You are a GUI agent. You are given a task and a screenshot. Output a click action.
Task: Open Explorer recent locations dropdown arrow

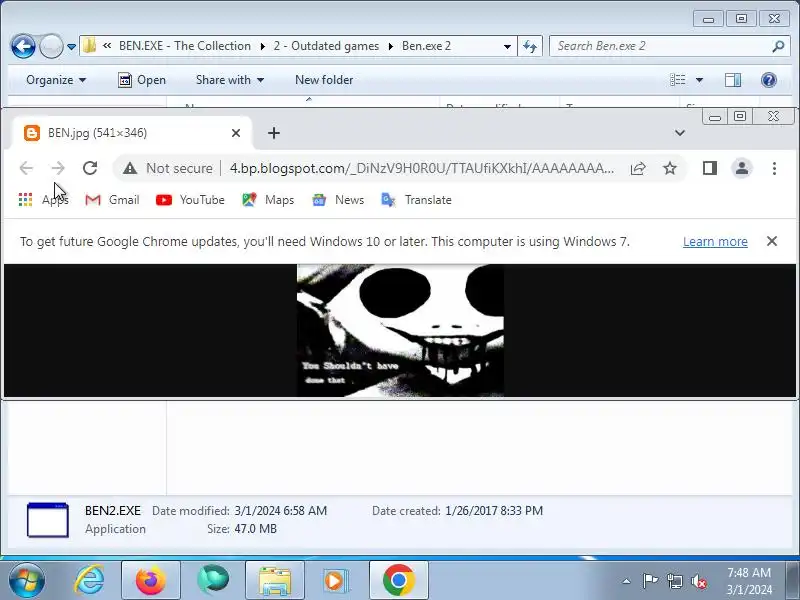click(x=71, y=47)
